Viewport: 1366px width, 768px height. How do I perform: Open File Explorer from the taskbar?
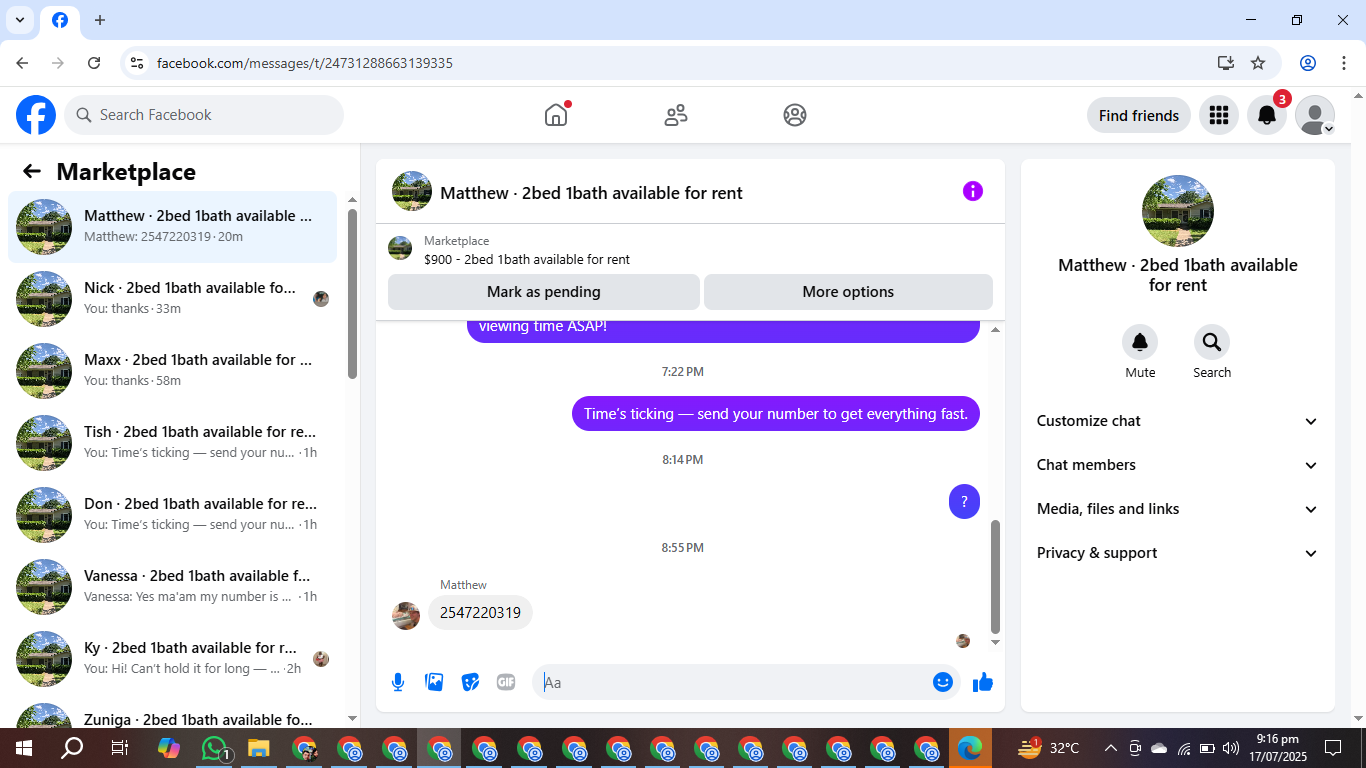click(259, 747)
